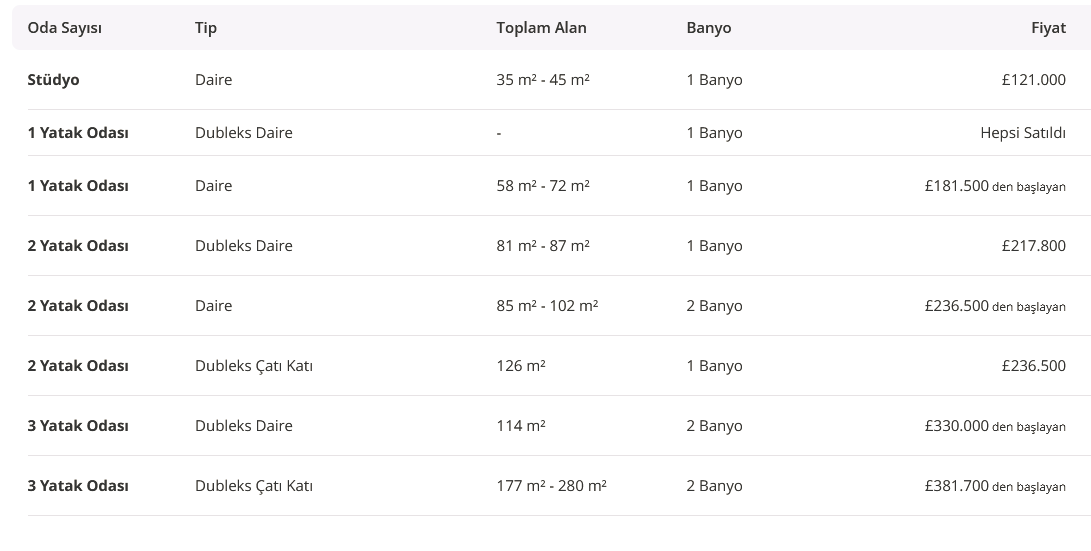Click the 'Banyo' column header
This screenshot has width=1091, height=551.
click(x=709, y=28)
